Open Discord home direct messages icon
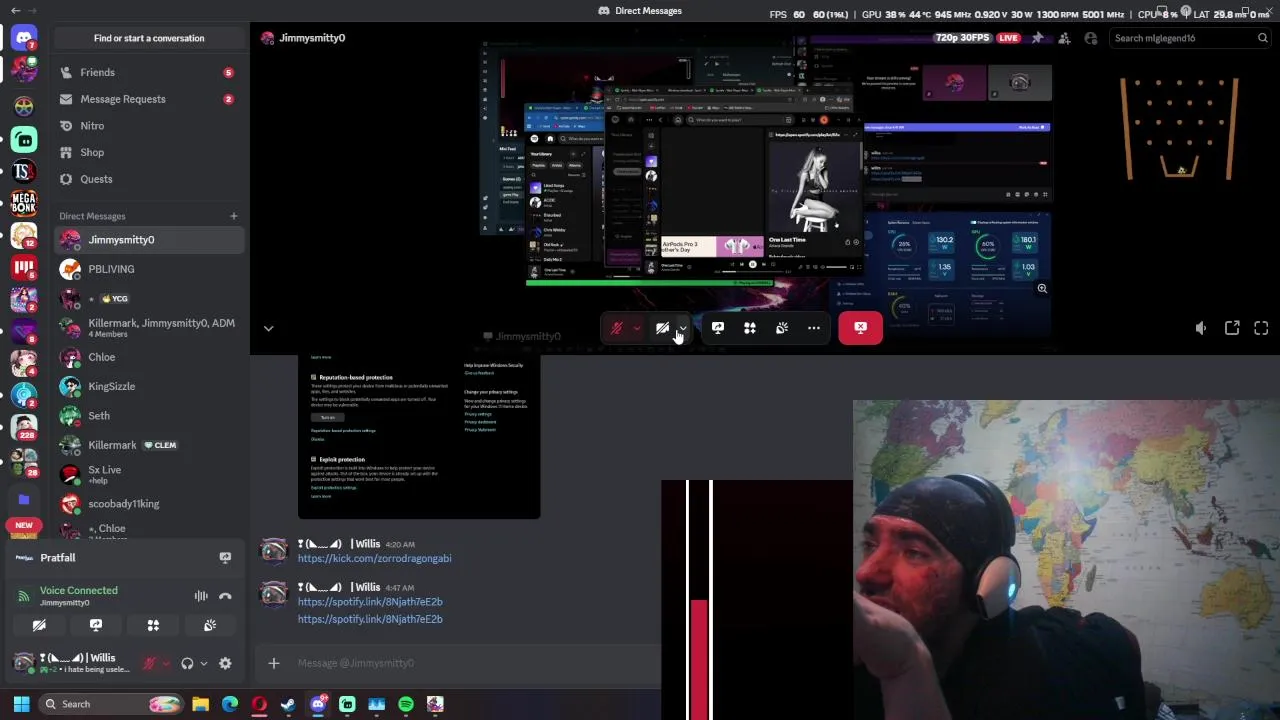 (24, 39)
